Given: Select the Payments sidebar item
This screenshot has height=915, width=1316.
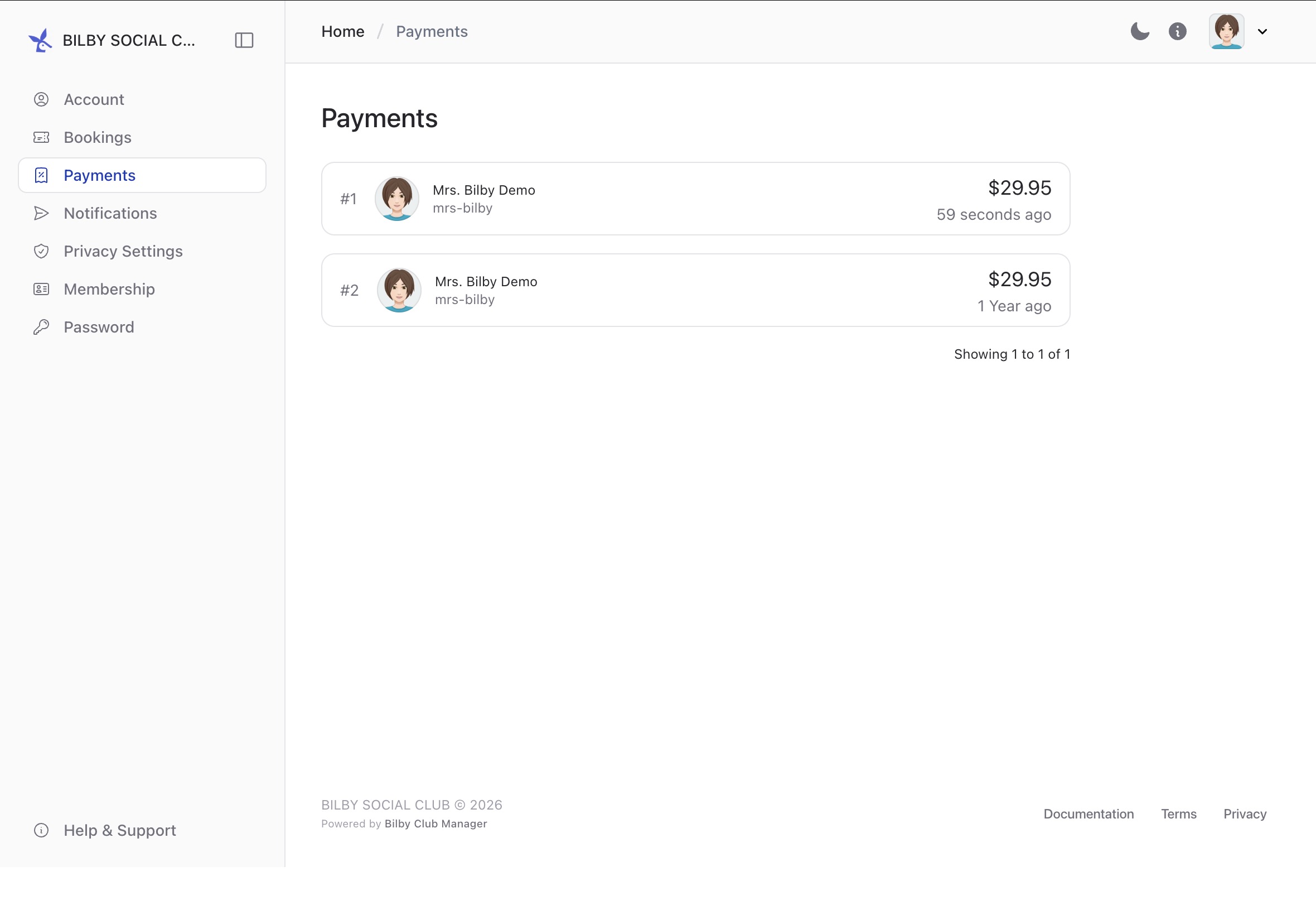Looking at the screenshot, I should click(x=142, y=175).
